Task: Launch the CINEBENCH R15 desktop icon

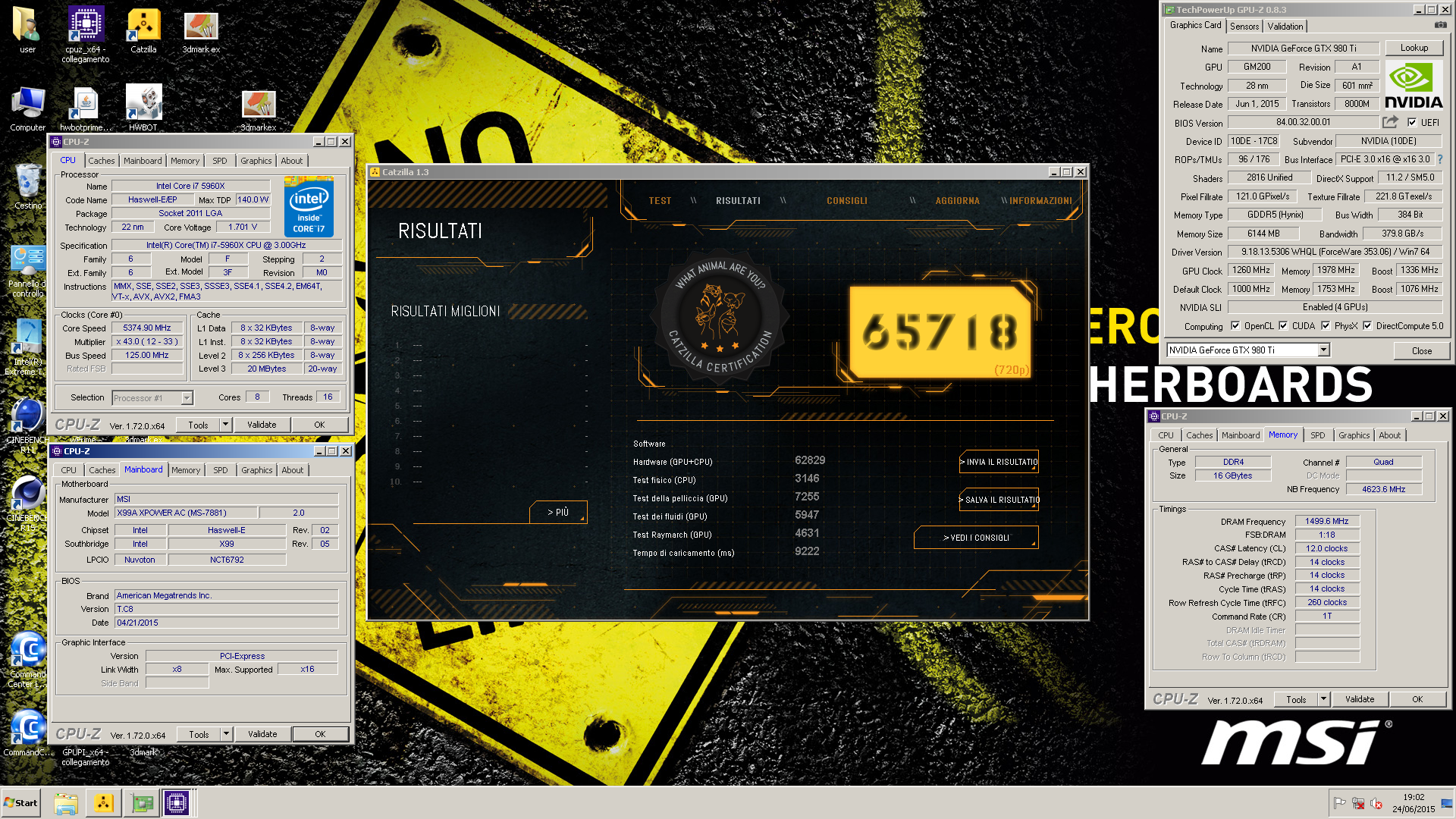Action: click(28, 504)
